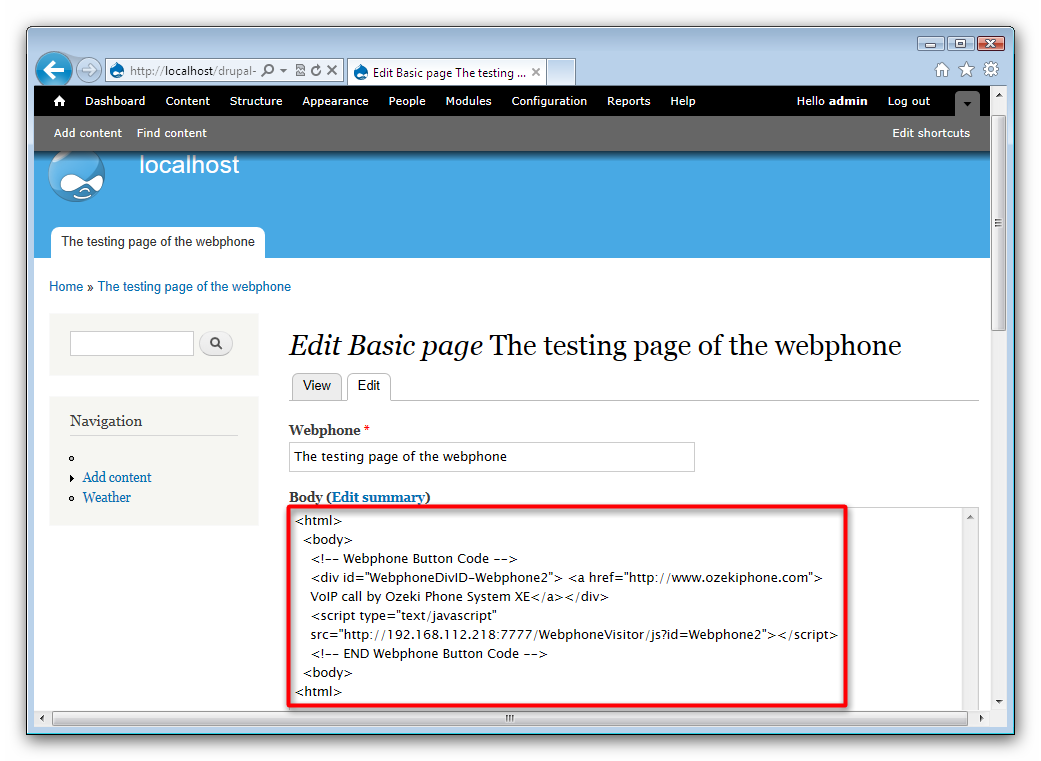Click the sidebar search text box
Viewport: 1041px width, 761px height.
point(131,344)
